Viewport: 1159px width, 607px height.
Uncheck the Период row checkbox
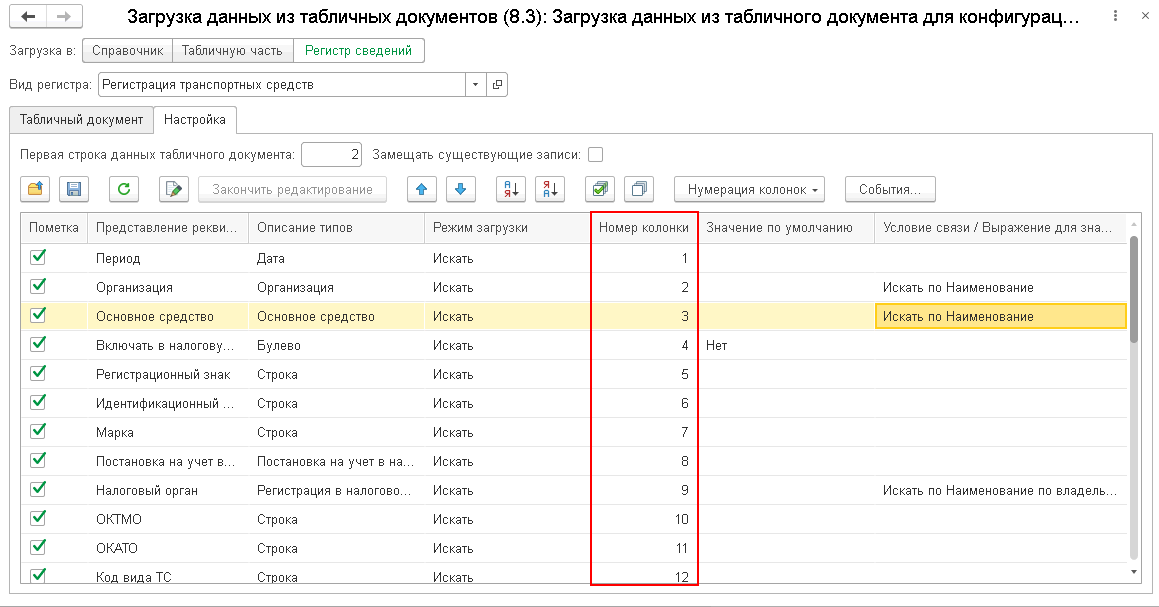point(38,257)
